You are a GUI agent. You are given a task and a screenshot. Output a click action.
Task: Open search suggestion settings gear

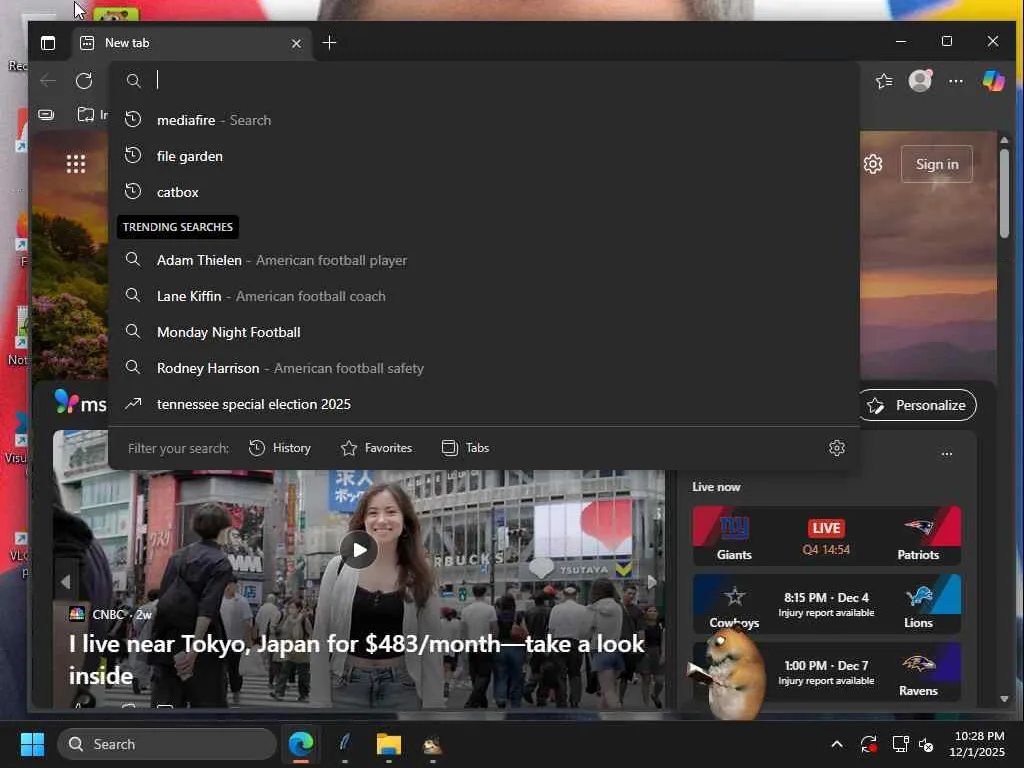pyautogui.click(x=837, y=448)
